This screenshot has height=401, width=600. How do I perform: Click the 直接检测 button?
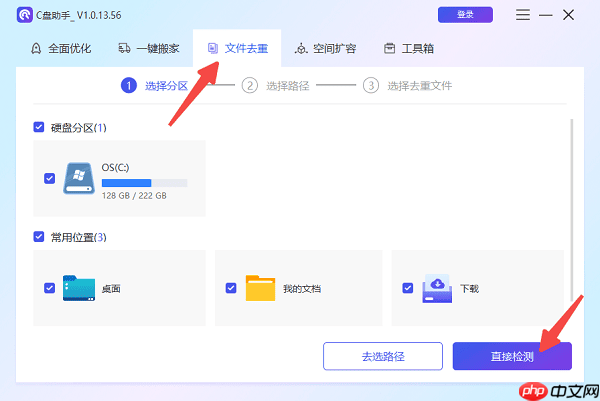click(512, 356)
